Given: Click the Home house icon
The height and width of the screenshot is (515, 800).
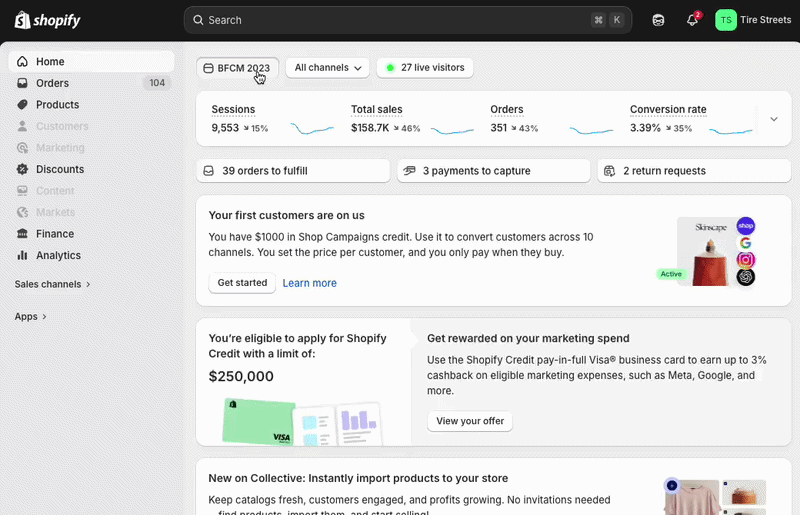Looking at the screenshot, I should tap(22, 61).
